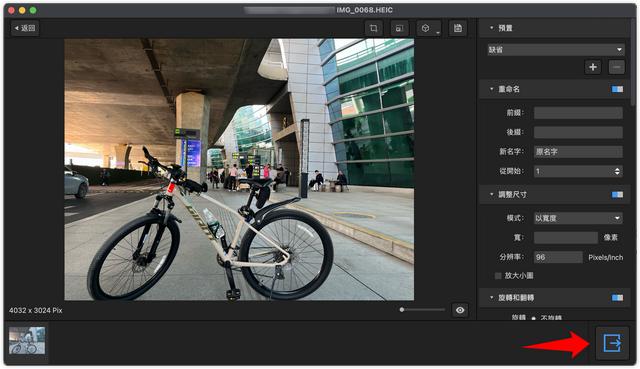640x369 pixels.
Task: Click the IMG_0068.HEIC window title
Action: (x=364, y=10)
